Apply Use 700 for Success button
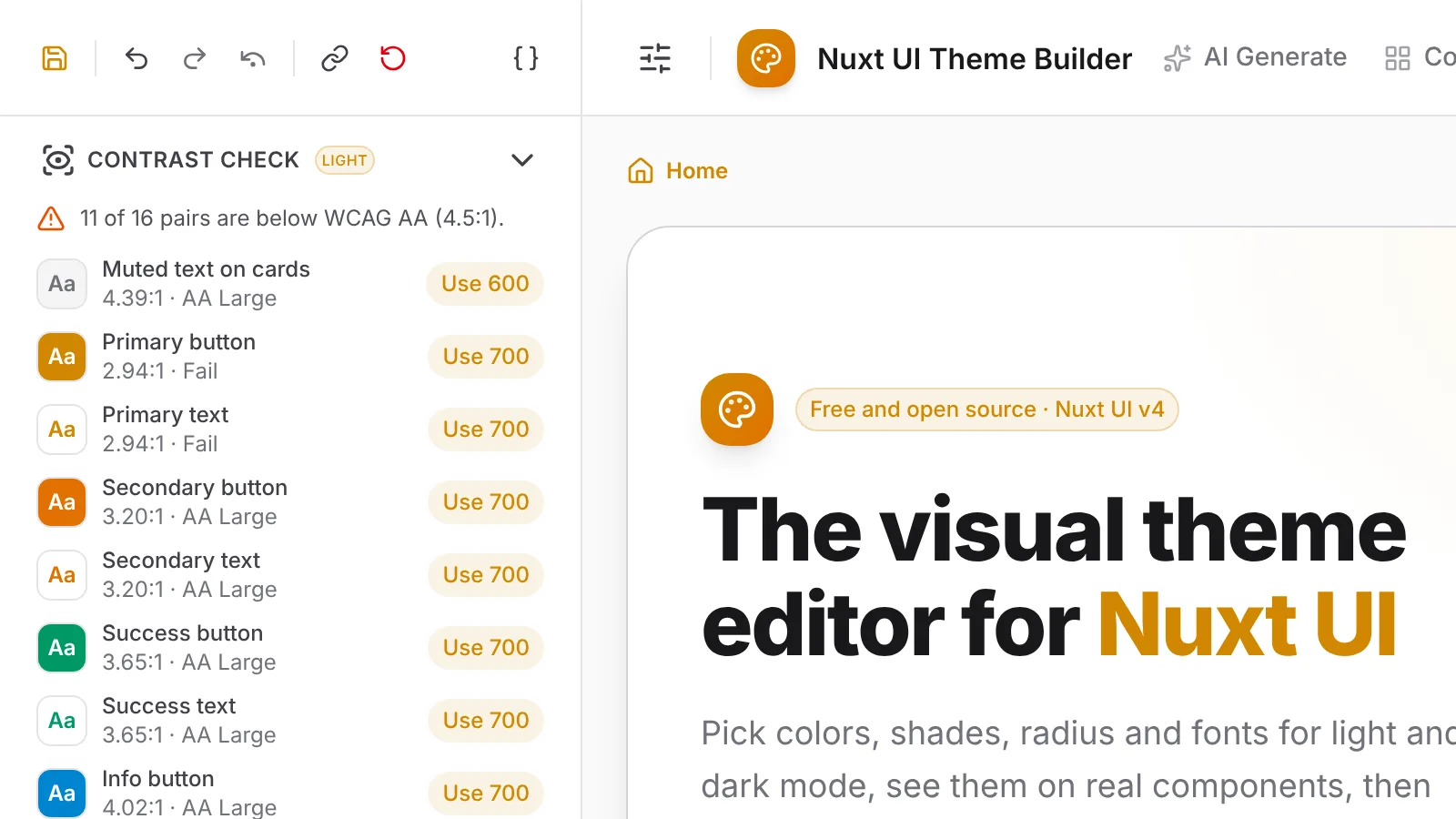The width and height of the screenshot is (1456, 819). pyautogui.click(x=486, y=648)
